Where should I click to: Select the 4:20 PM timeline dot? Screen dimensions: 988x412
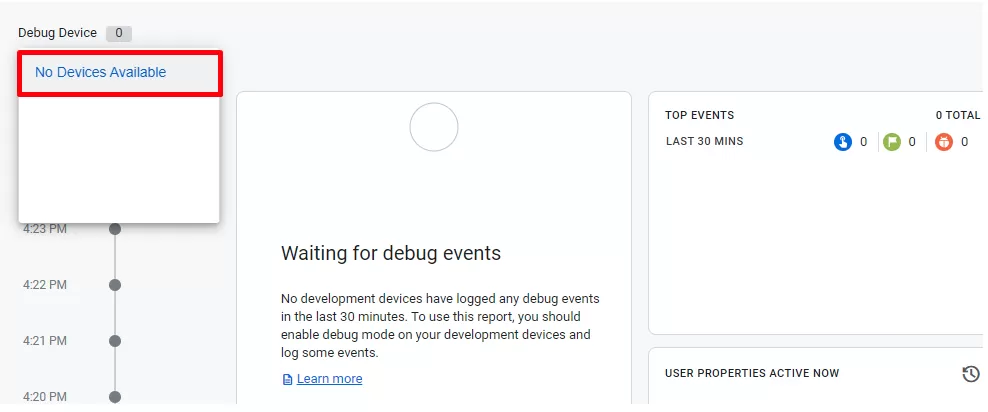pyautogui.click(x=115, y=397)
